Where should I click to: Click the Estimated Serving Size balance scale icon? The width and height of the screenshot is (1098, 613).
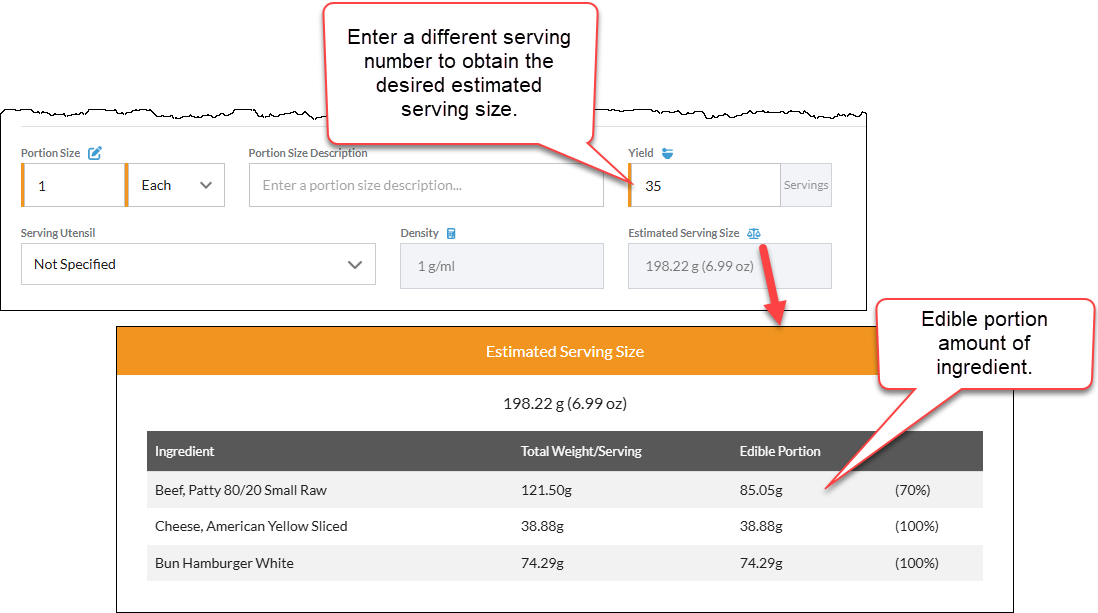tap(755, 233)
